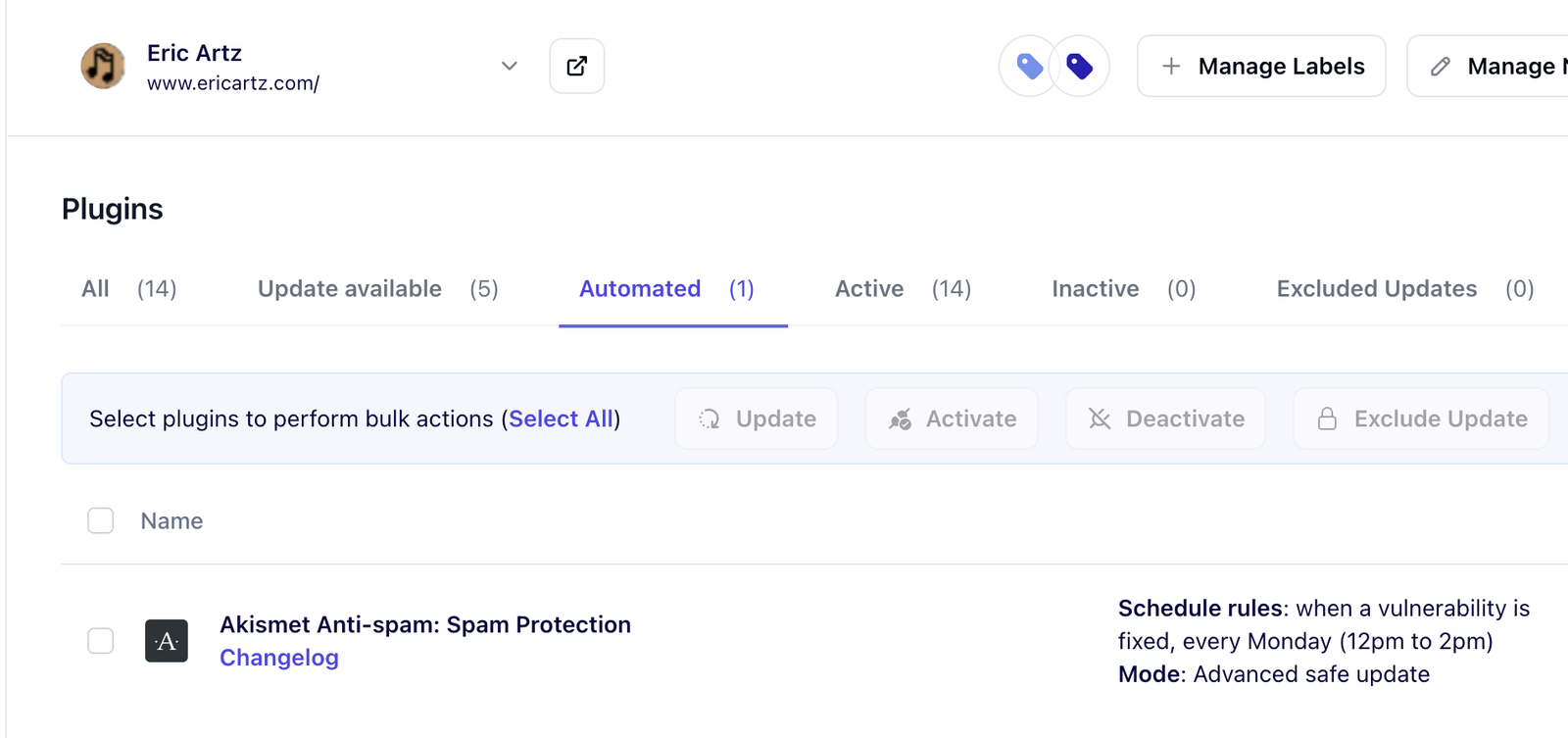Click the bulk Deactivate button
The image size is (1568, 738).
point(1165,418)
